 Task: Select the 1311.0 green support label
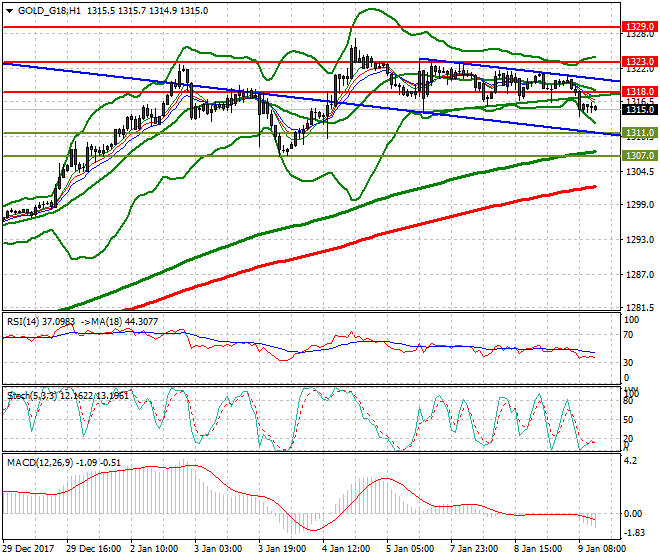(x=640, y=133)
